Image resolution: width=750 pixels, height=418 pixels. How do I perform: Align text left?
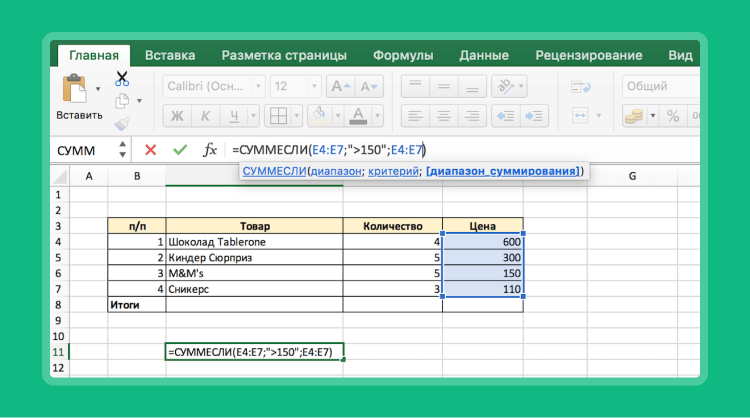point(415,116)
